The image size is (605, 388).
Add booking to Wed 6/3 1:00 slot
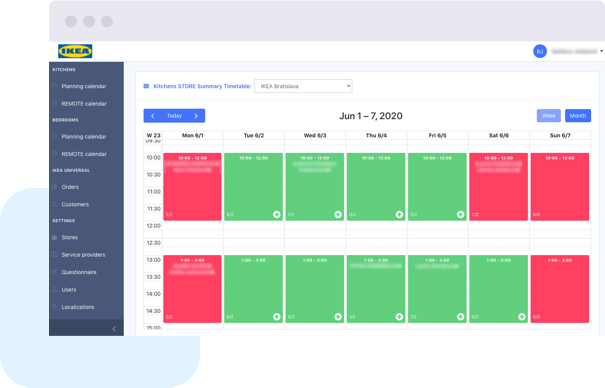click(338, 317)
